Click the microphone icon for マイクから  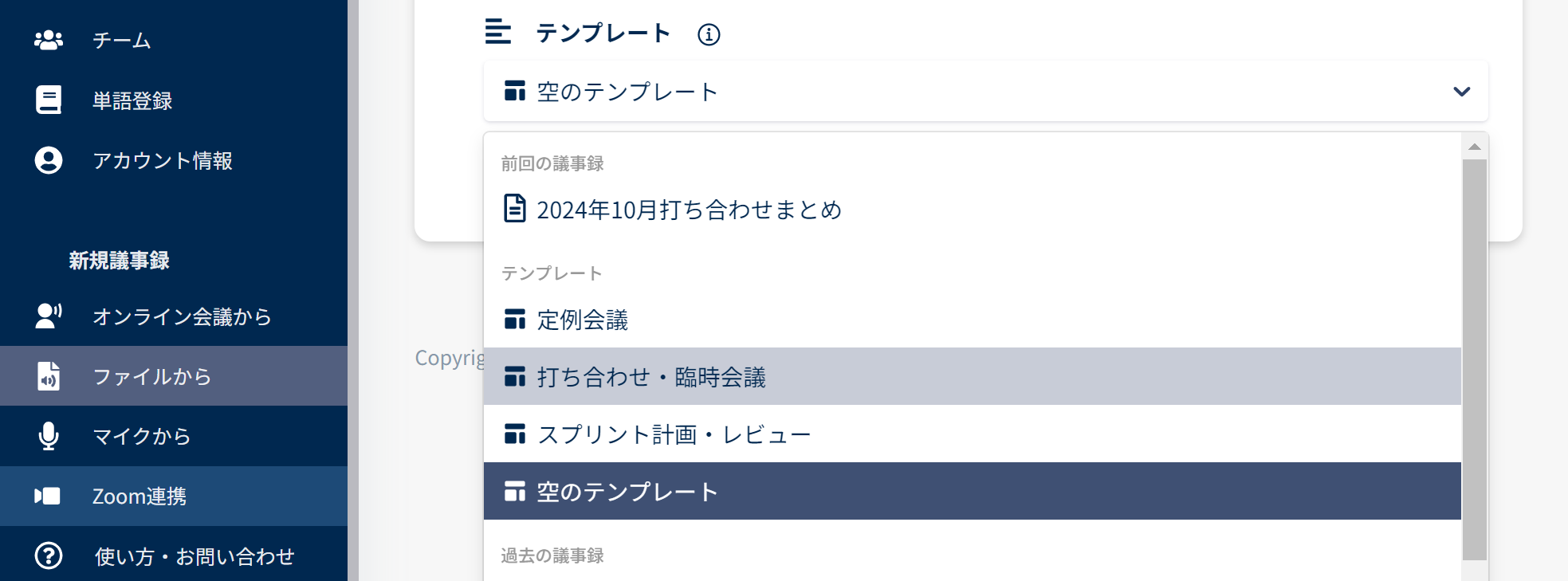pyautogui.click(x=49, y=436)
